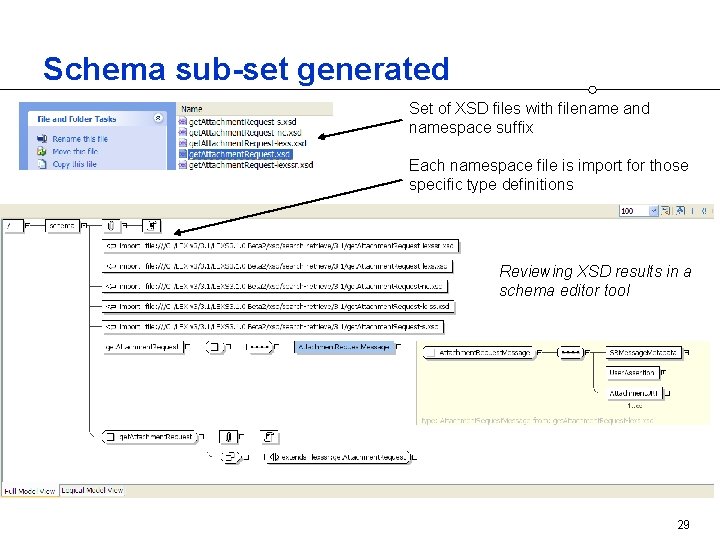Screen dimensions: 720x540
Task: Switch to the Logical Model View tab
Action: [92, 490]
